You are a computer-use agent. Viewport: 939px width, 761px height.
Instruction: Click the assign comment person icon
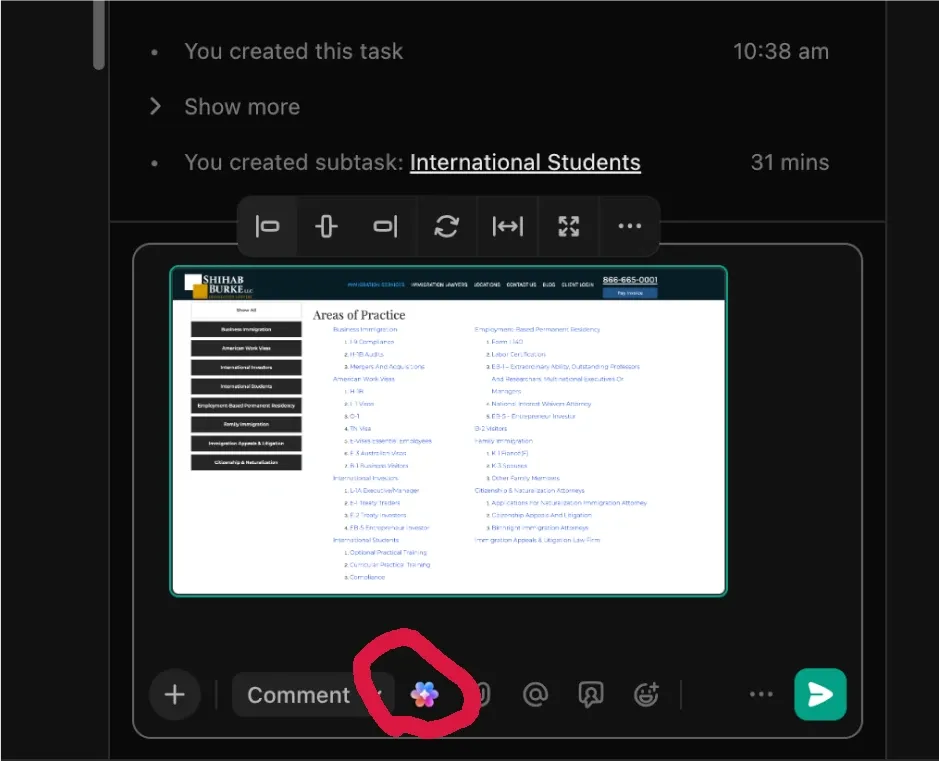591,694
